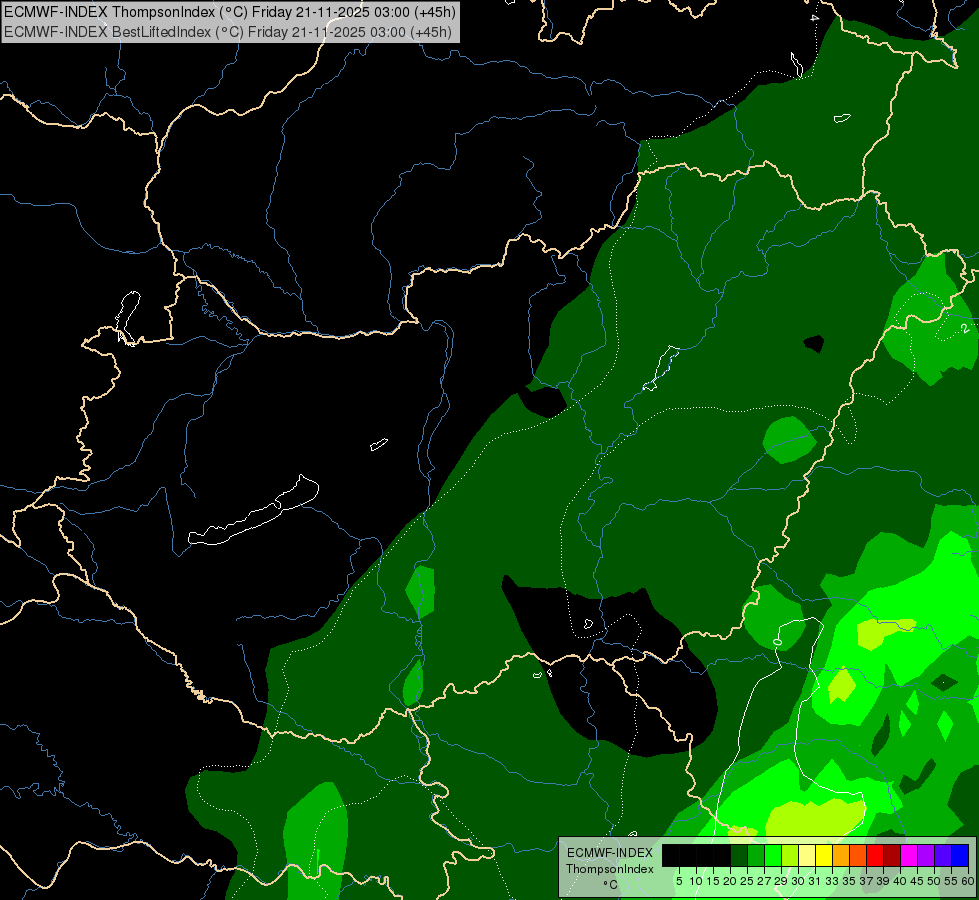979x900 pixels.
Task: Click the legend's ThompsonIndex label
Action: pyautogui.click(x=609, y=869)
